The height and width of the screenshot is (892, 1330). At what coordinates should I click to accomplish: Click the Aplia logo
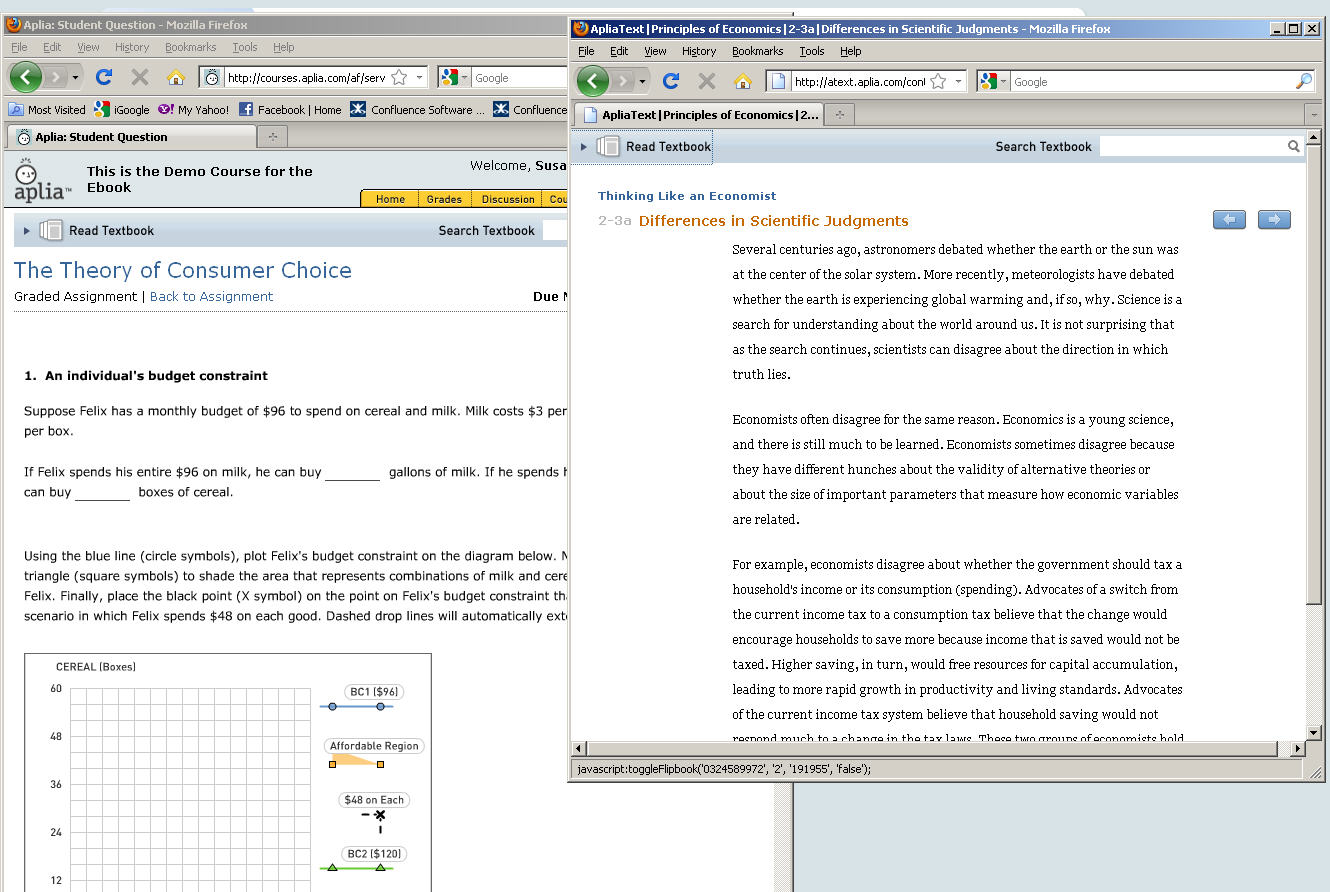40,180
